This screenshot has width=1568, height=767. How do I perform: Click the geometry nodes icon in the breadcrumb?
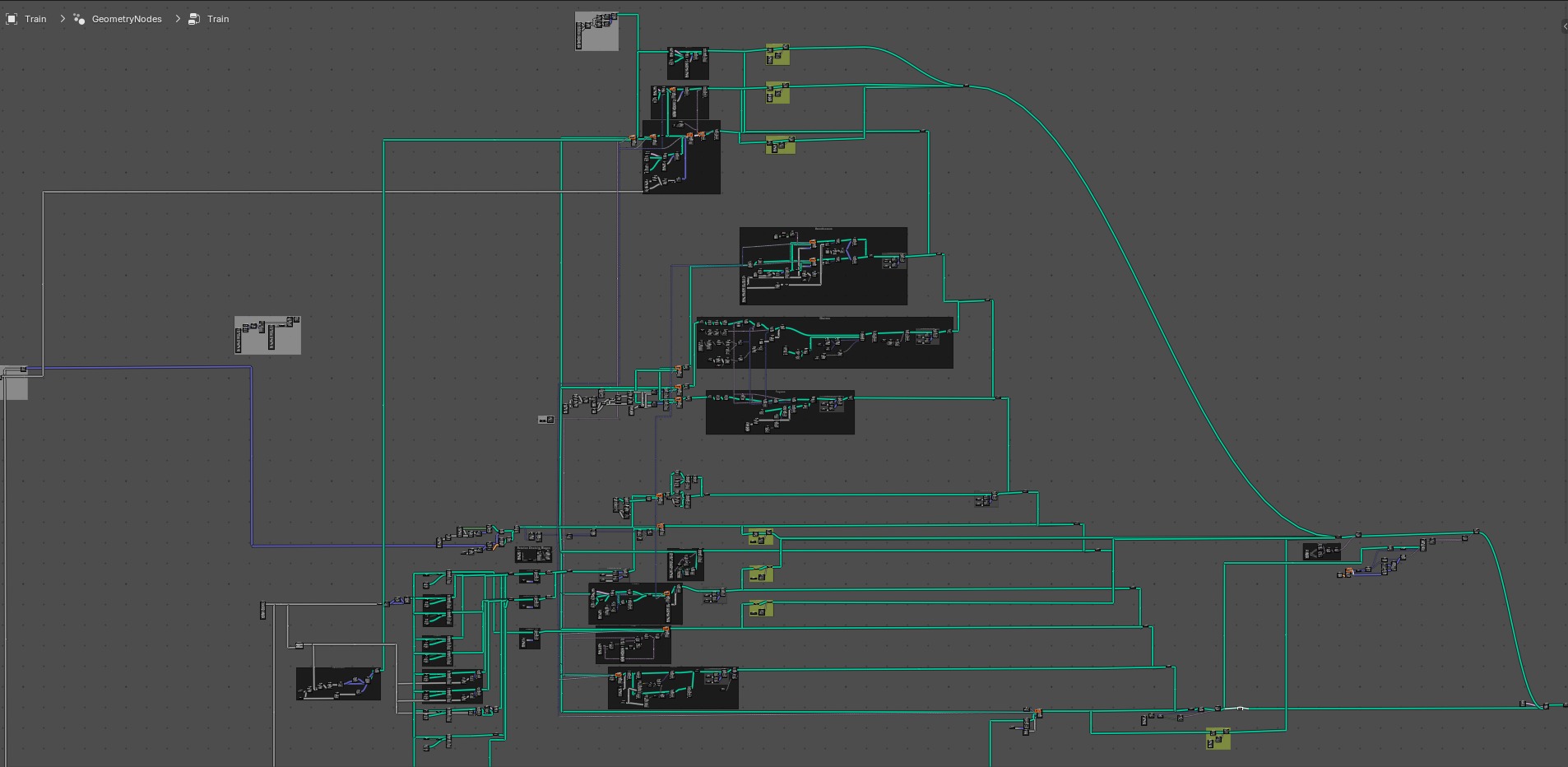pos(79,18)
